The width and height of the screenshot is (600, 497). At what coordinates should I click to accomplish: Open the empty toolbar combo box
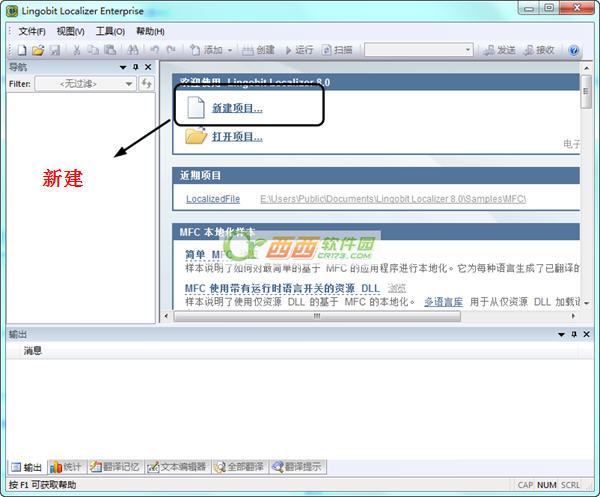click(x=419, y=50)
